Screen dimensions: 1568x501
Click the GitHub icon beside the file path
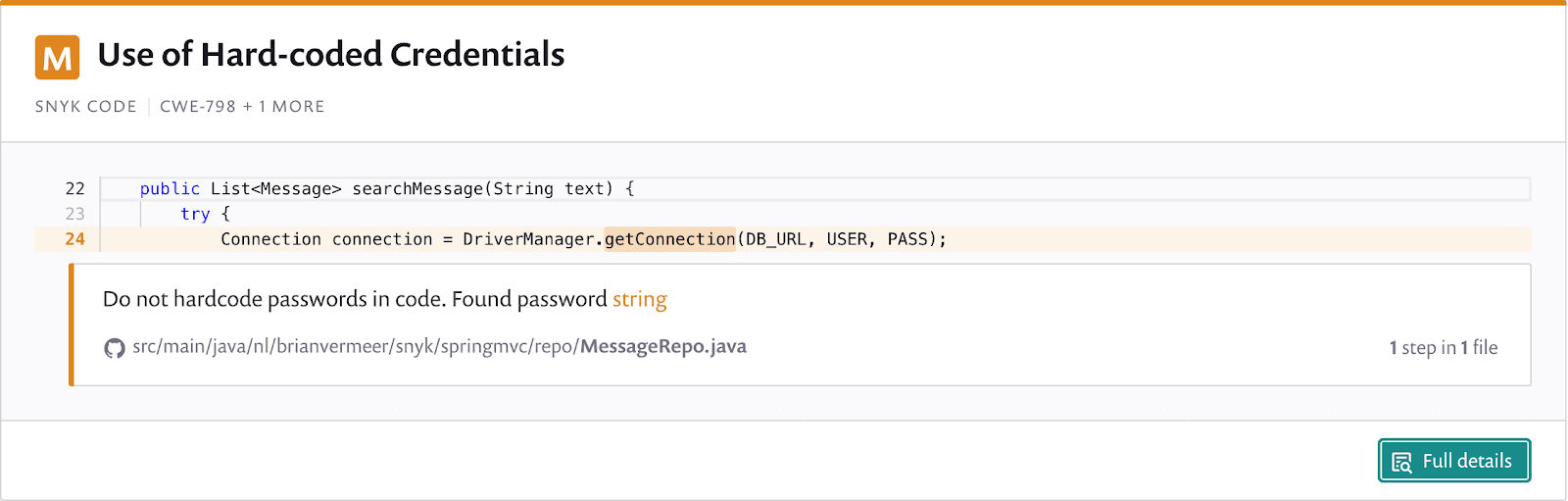click(115, 348)
